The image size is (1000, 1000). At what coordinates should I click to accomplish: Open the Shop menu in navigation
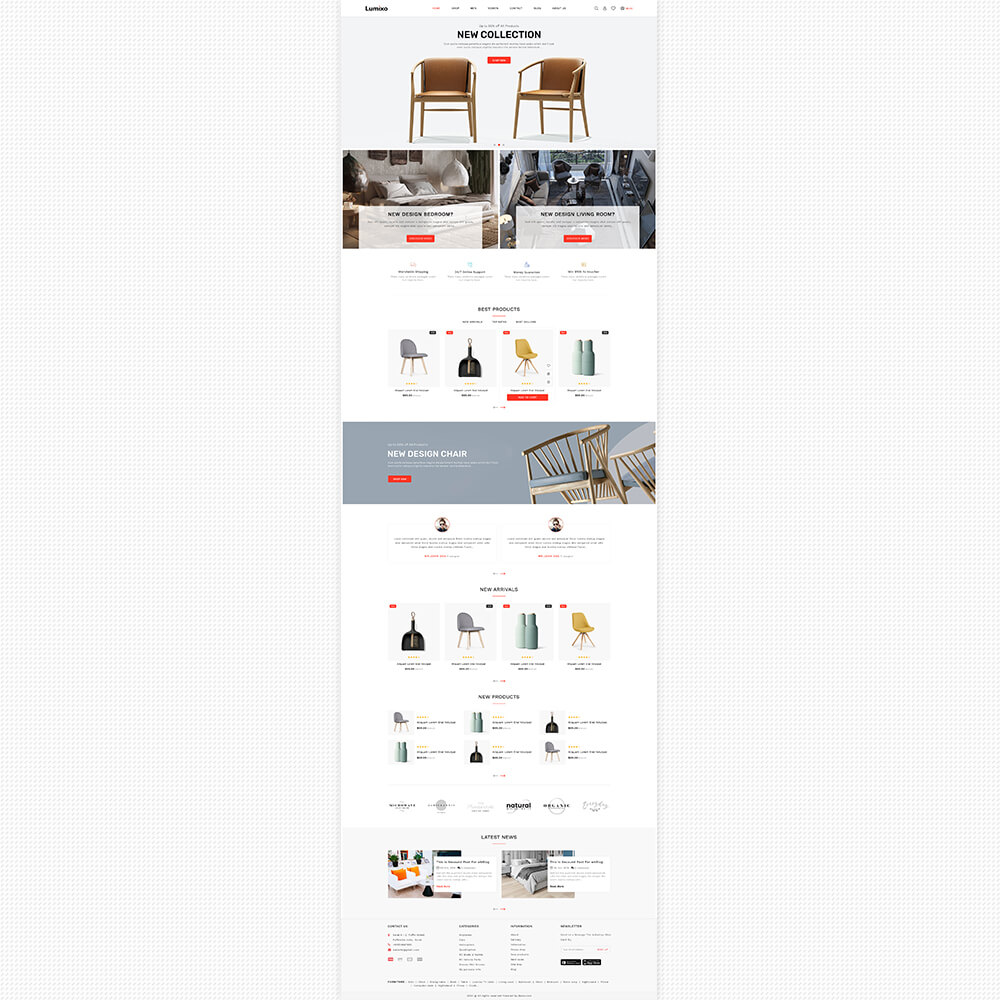coord(455,8)
